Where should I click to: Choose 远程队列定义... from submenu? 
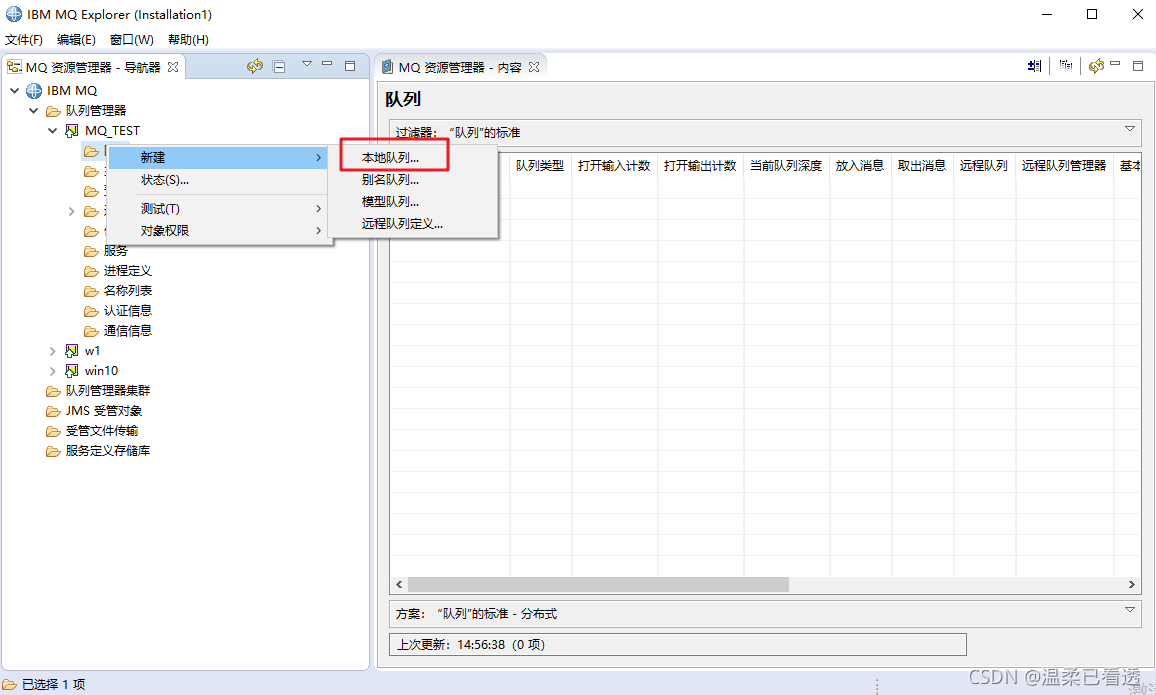click(413, 224)
